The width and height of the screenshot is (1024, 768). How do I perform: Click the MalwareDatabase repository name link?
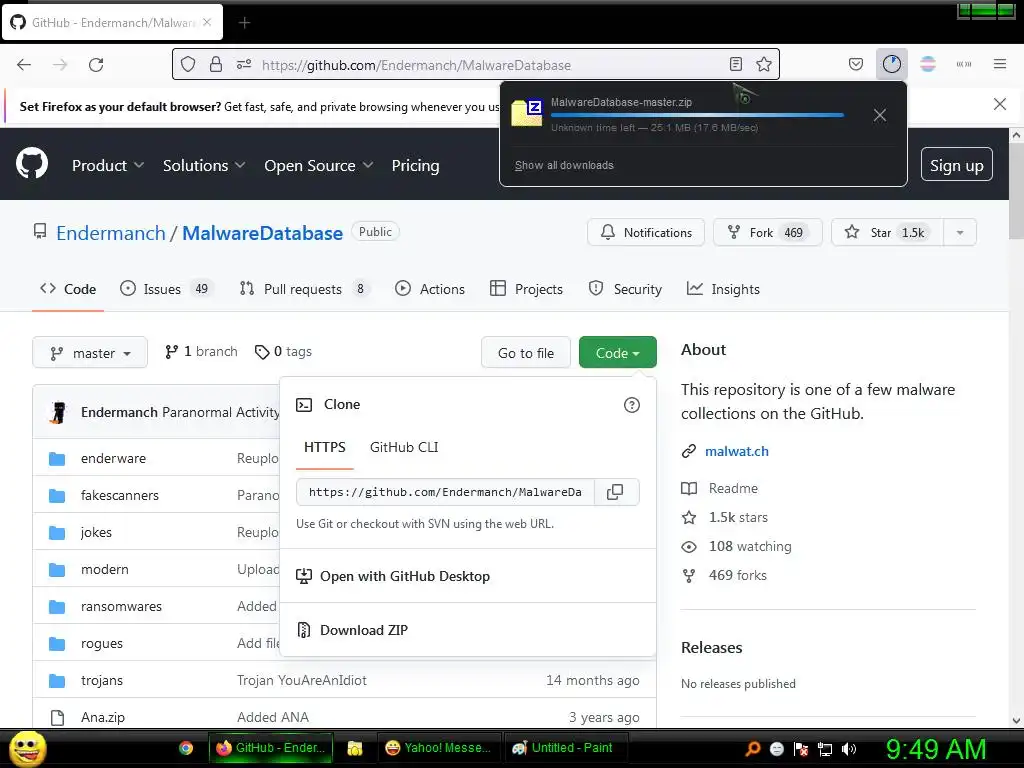click(x=263, y=233)
